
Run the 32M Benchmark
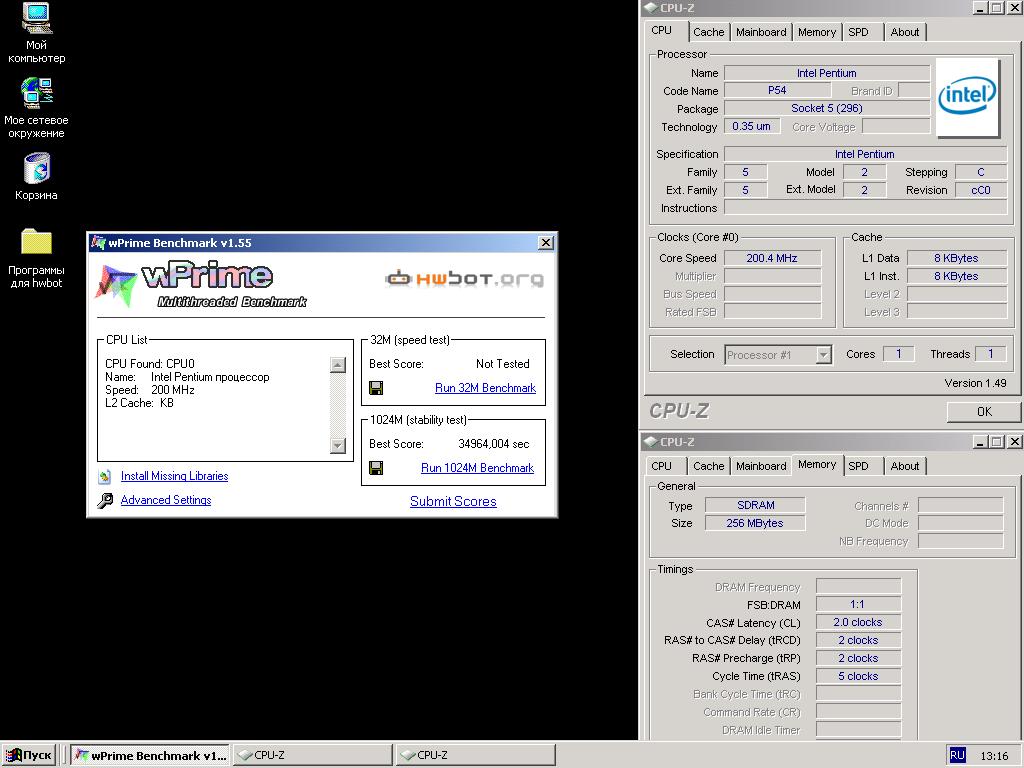485,388
